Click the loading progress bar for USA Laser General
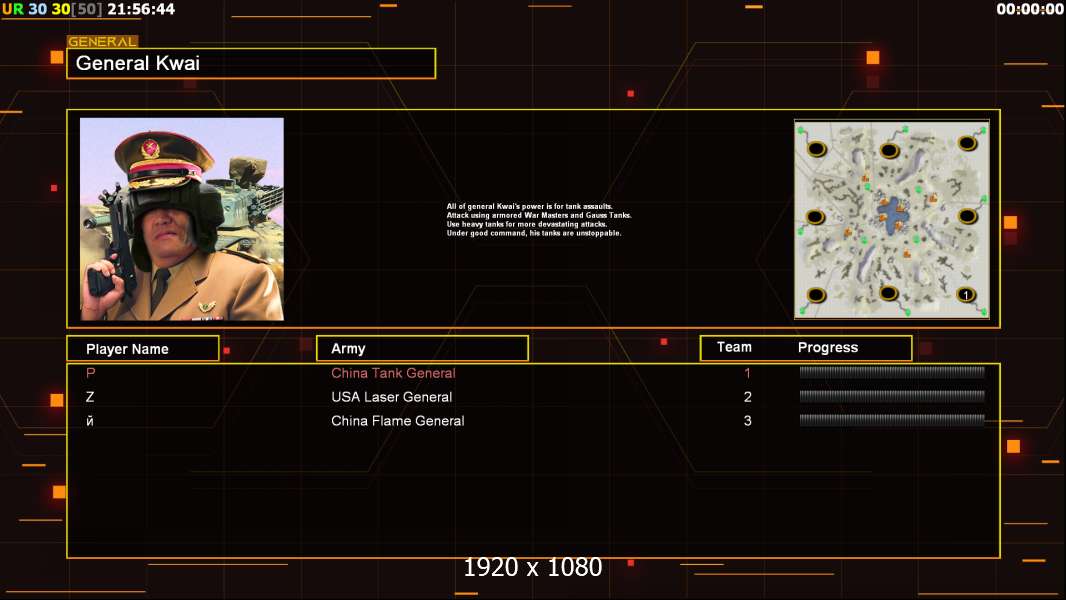This screenshot has height=600, width=1066. (x=892, y=396)
